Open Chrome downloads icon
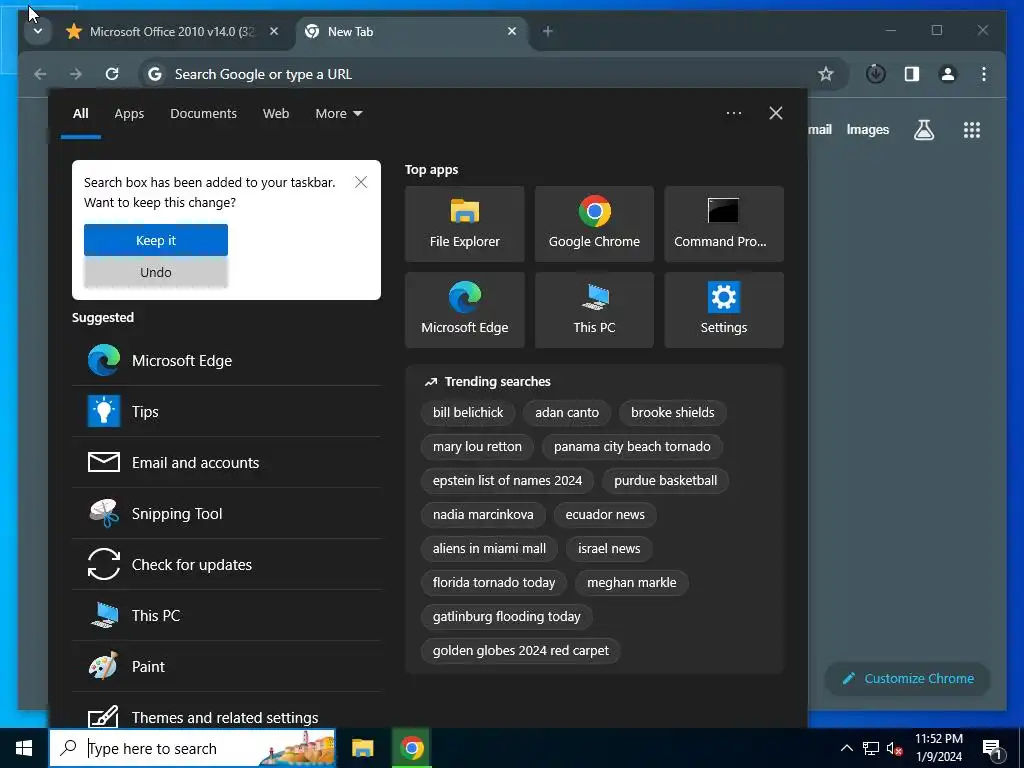 (876, 74)
